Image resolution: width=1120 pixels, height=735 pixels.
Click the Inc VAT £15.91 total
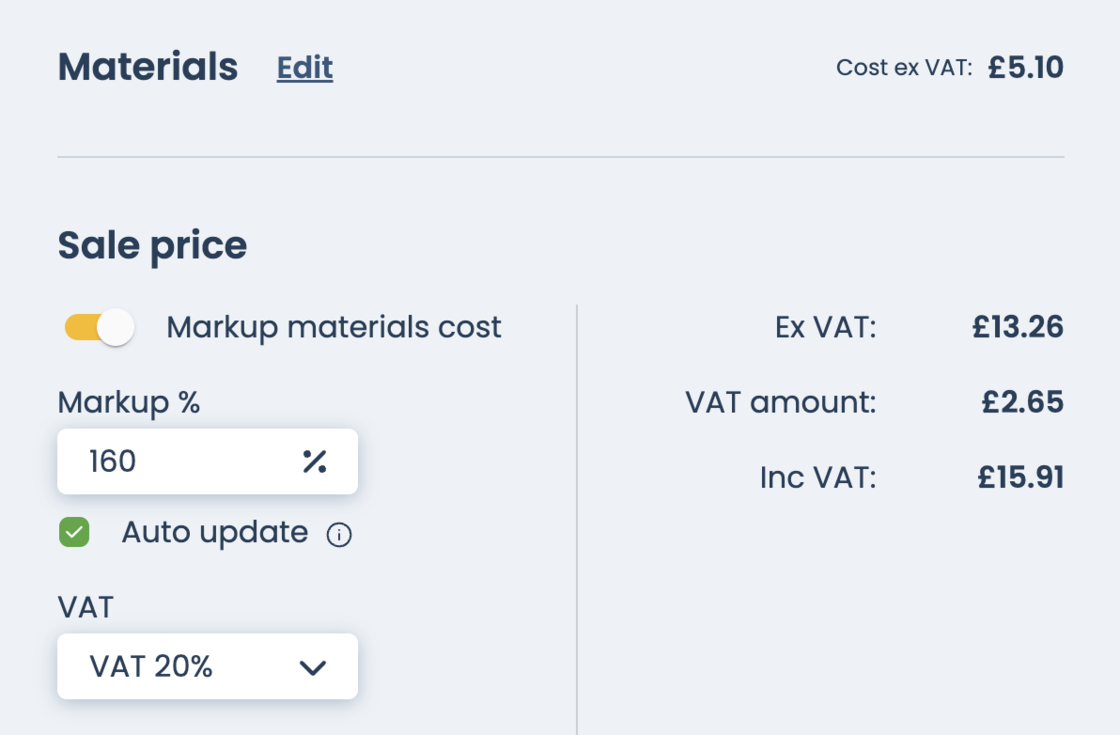coord(1020,477)
